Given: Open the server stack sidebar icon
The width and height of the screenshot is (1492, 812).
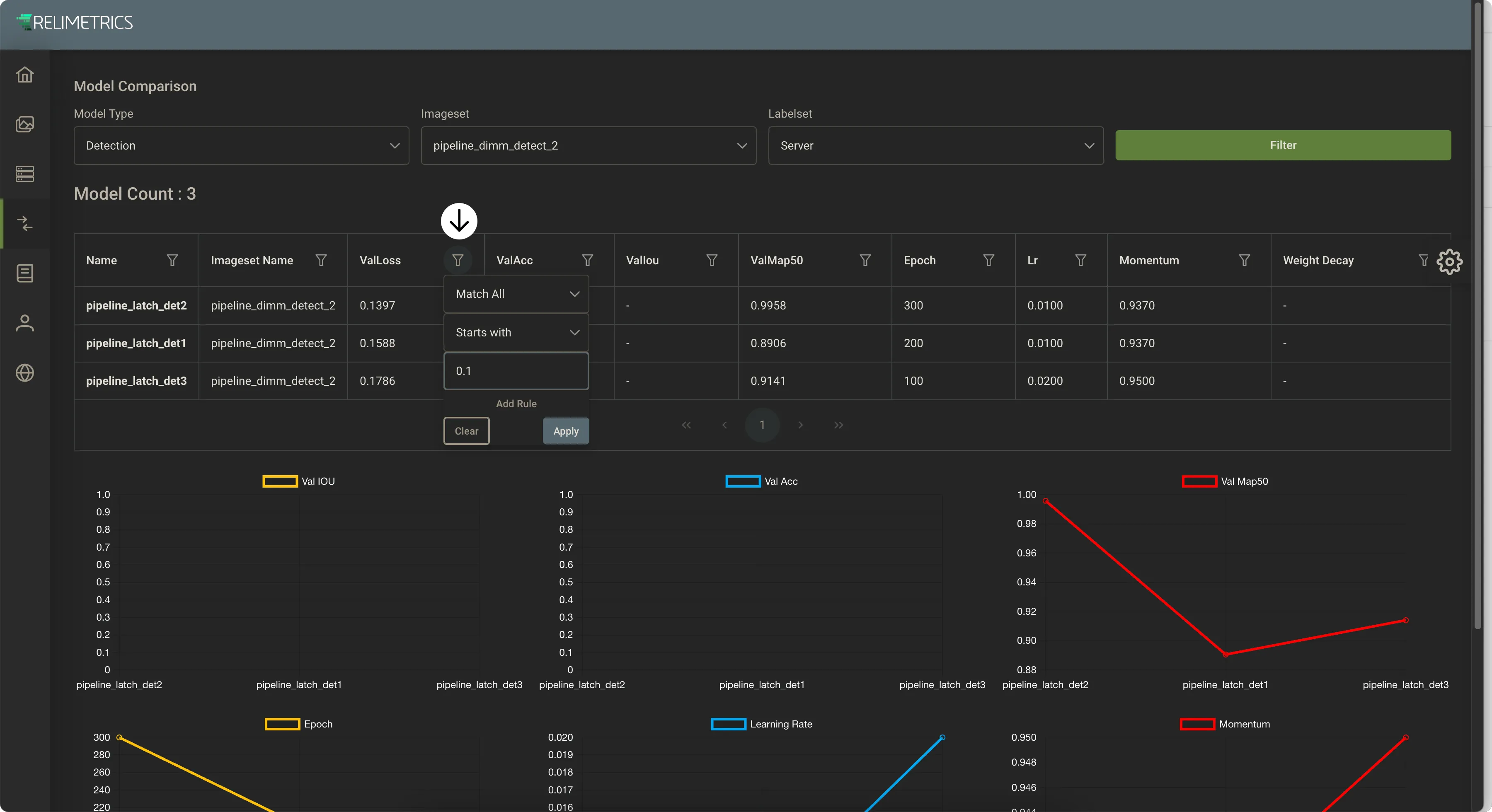Looking at the screenshot, I should coord(25,174).
